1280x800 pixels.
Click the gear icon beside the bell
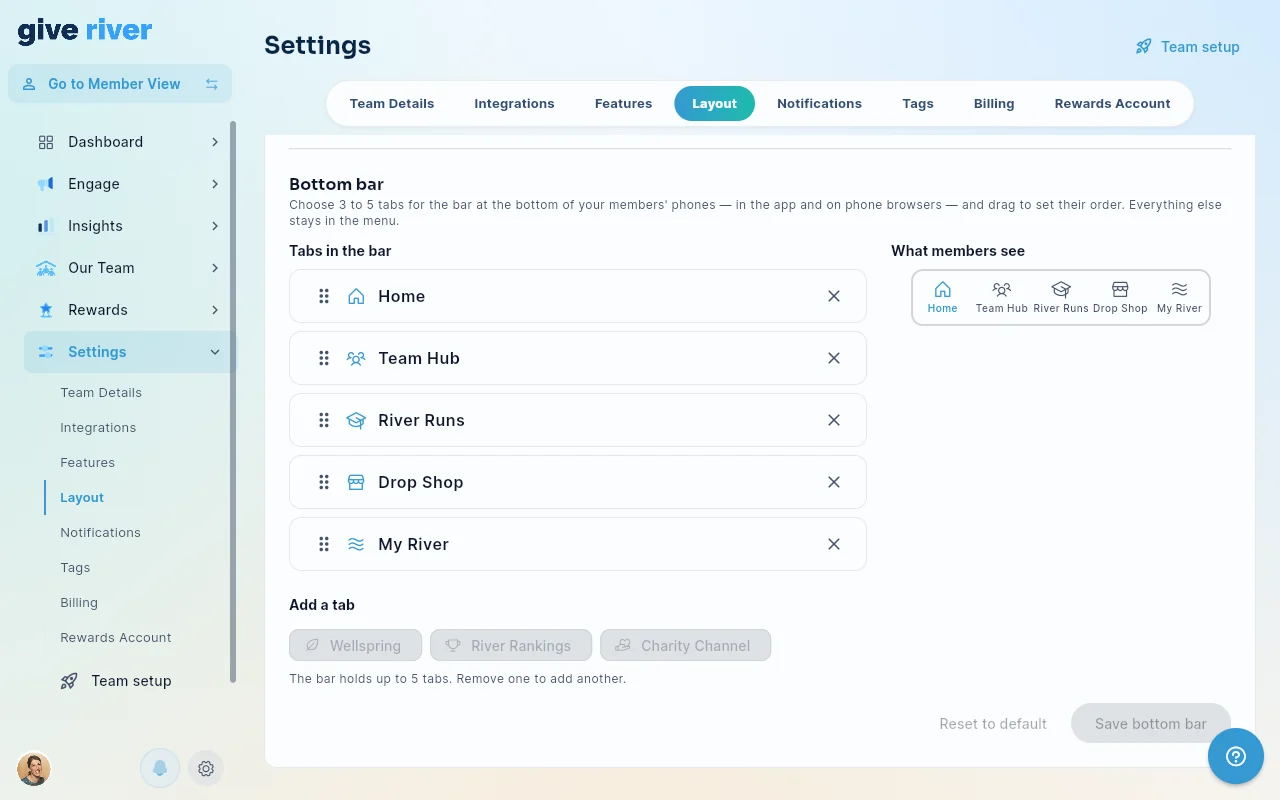pyautogui.click(x=206, y=768)
